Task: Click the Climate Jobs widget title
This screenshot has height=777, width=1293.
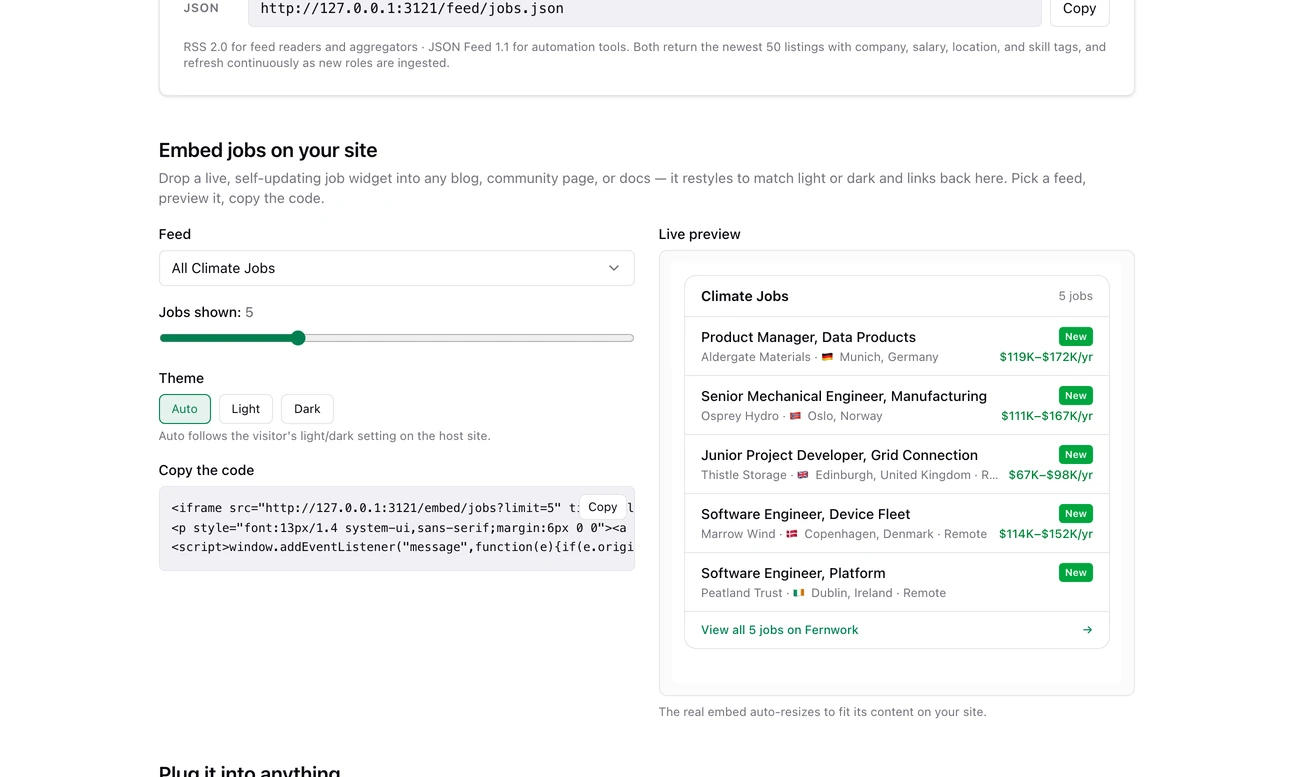Action: (x=745, y=296)
